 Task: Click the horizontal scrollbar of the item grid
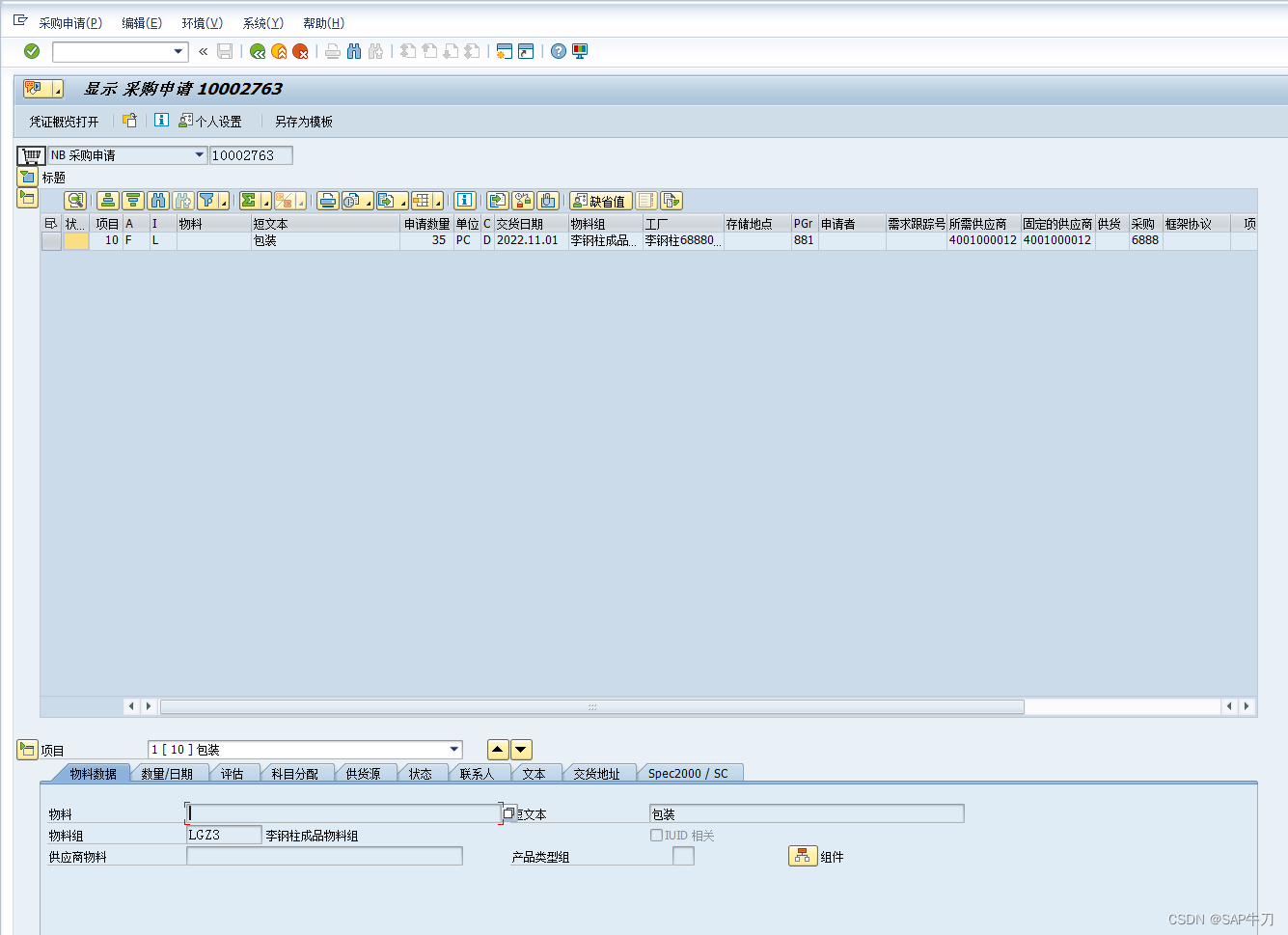tap(591, 706)
